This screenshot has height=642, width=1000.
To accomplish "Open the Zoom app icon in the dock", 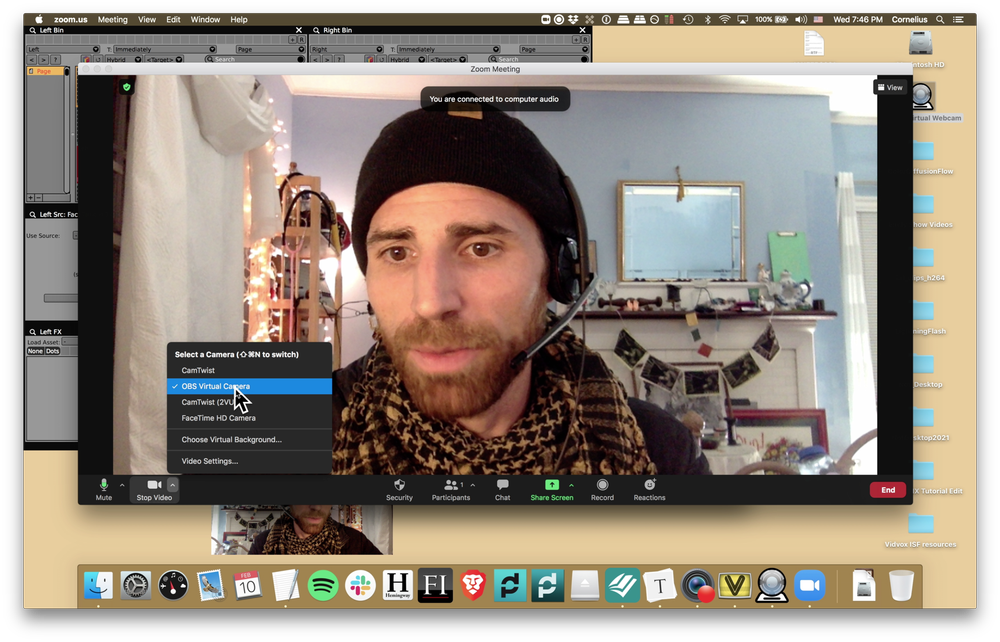I will (809, 585).
